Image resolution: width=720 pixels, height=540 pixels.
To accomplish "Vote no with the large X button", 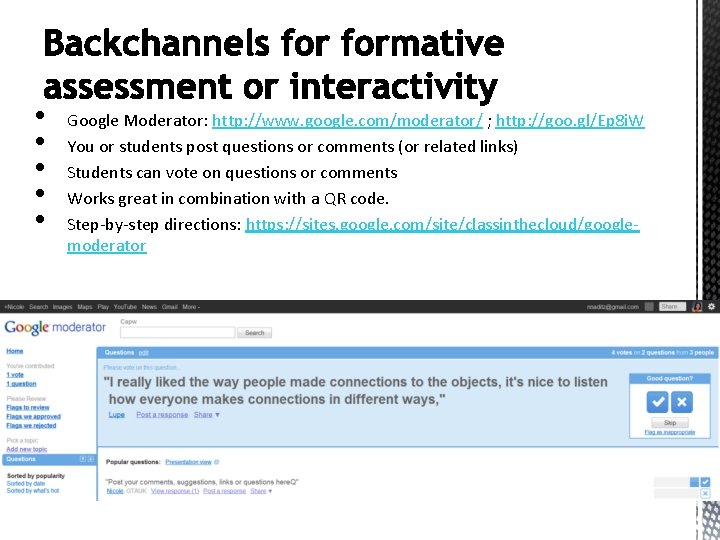I will coord(682,402).
